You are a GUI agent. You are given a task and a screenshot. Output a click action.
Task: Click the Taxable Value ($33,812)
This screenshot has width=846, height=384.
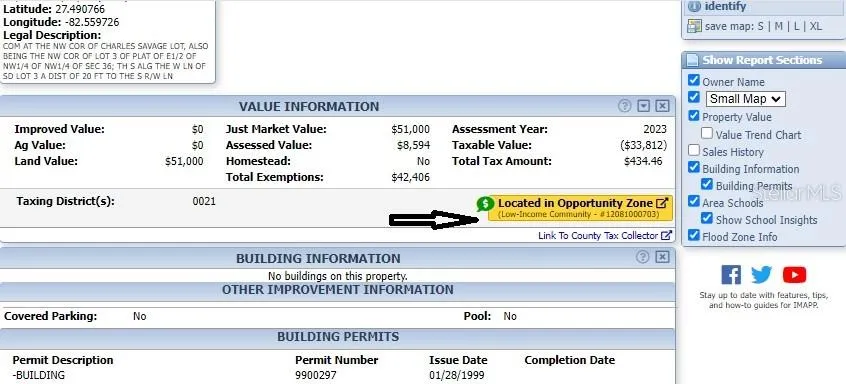point(644,145)
